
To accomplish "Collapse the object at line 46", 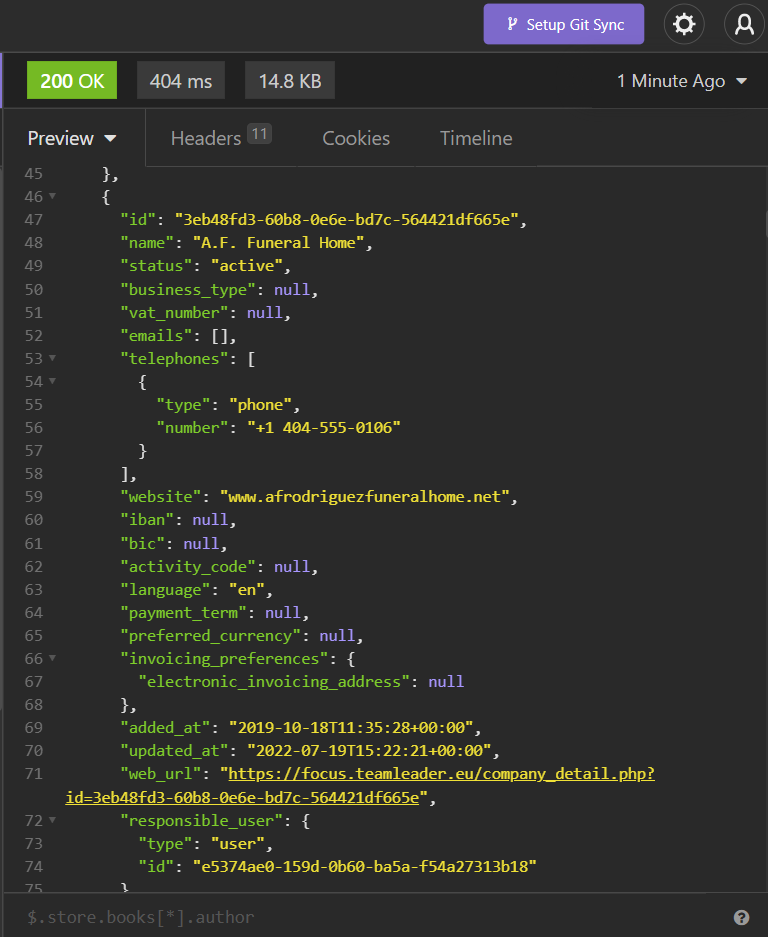I will [x=53, y=196].
